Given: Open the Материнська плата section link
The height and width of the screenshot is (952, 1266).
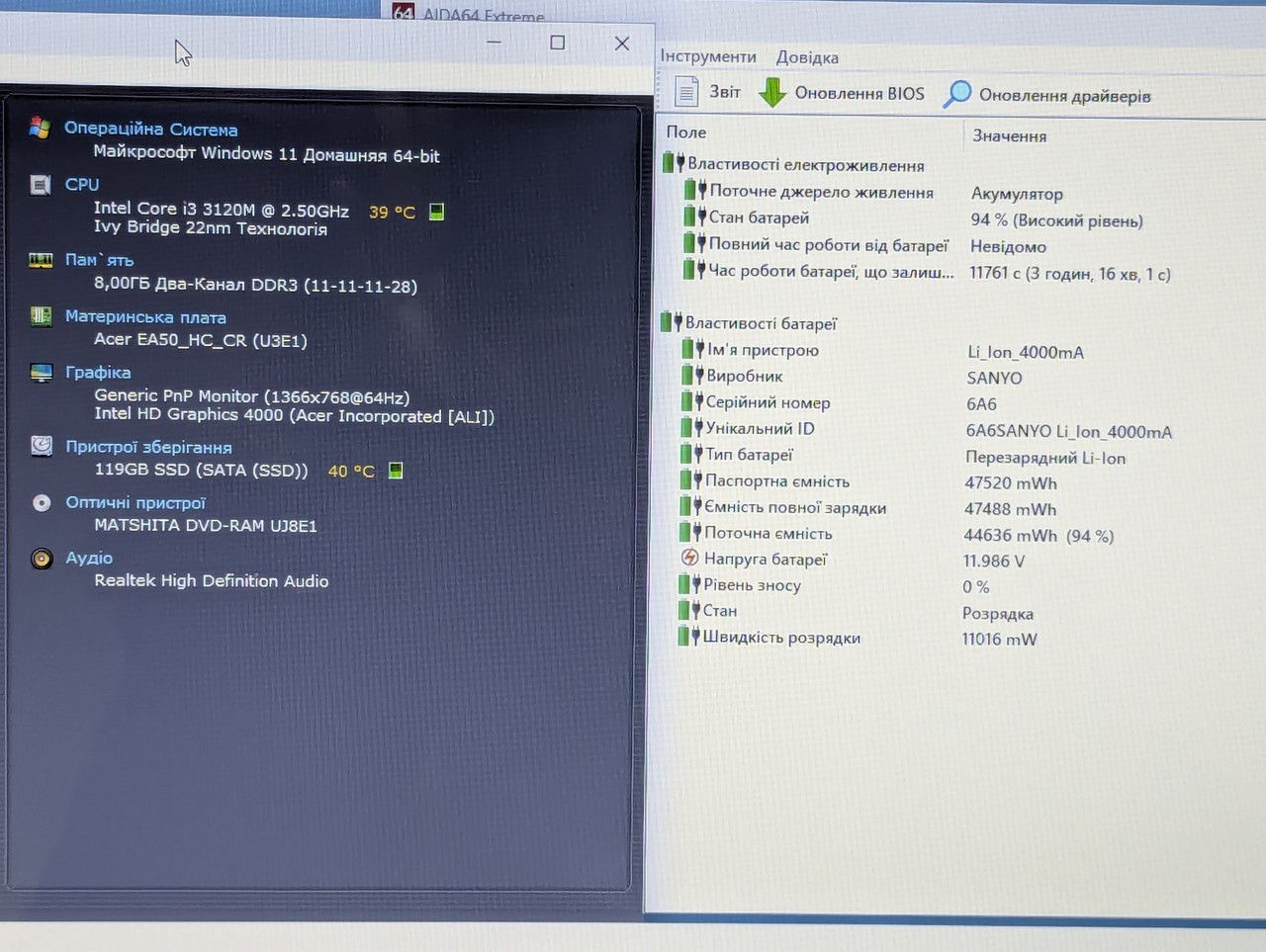Looking at the screenshot, I should click(145, 317).
